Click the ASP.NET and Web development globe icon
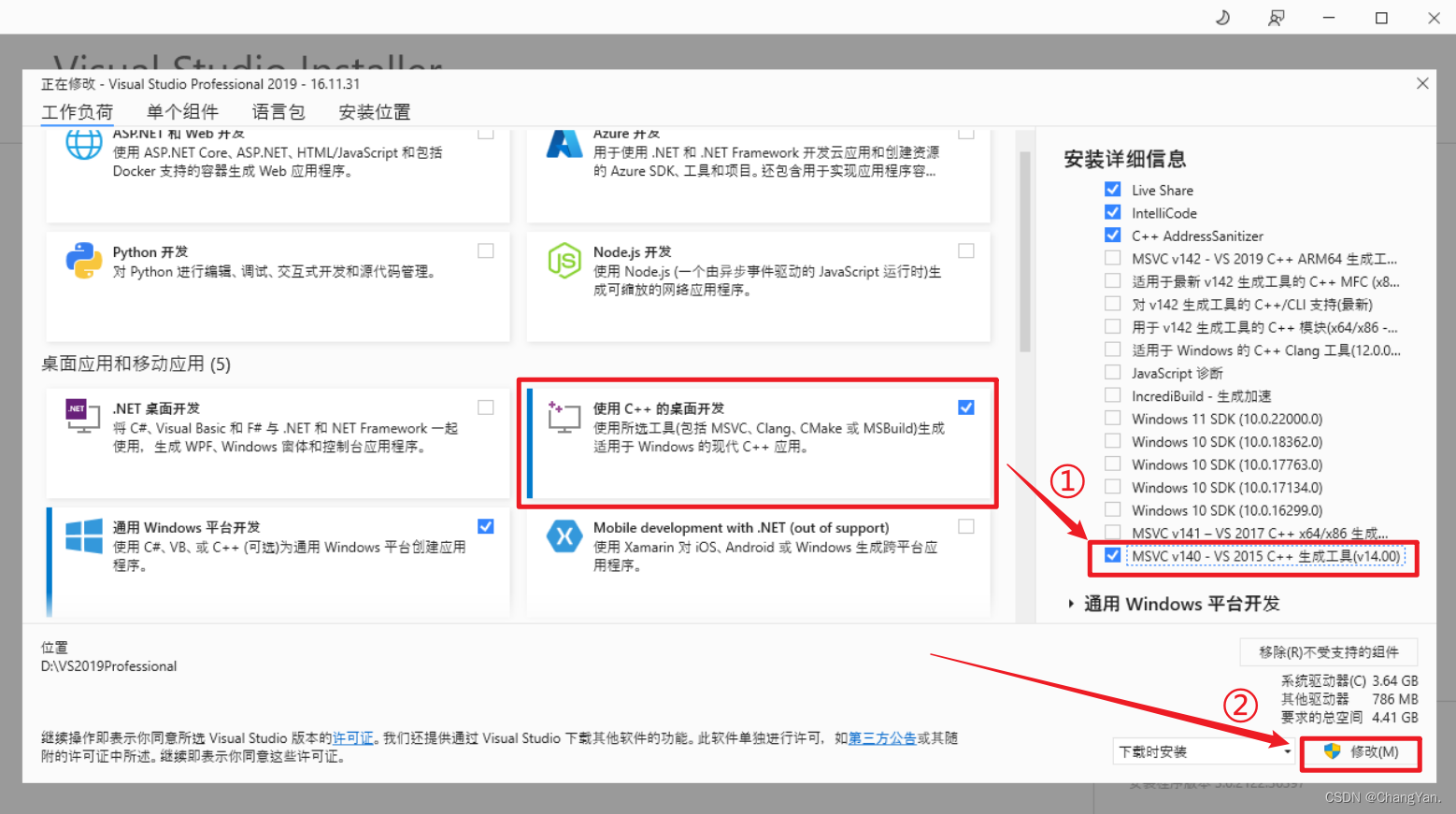The width and height of the screenshot is (1456, 814). pos(84,144)
